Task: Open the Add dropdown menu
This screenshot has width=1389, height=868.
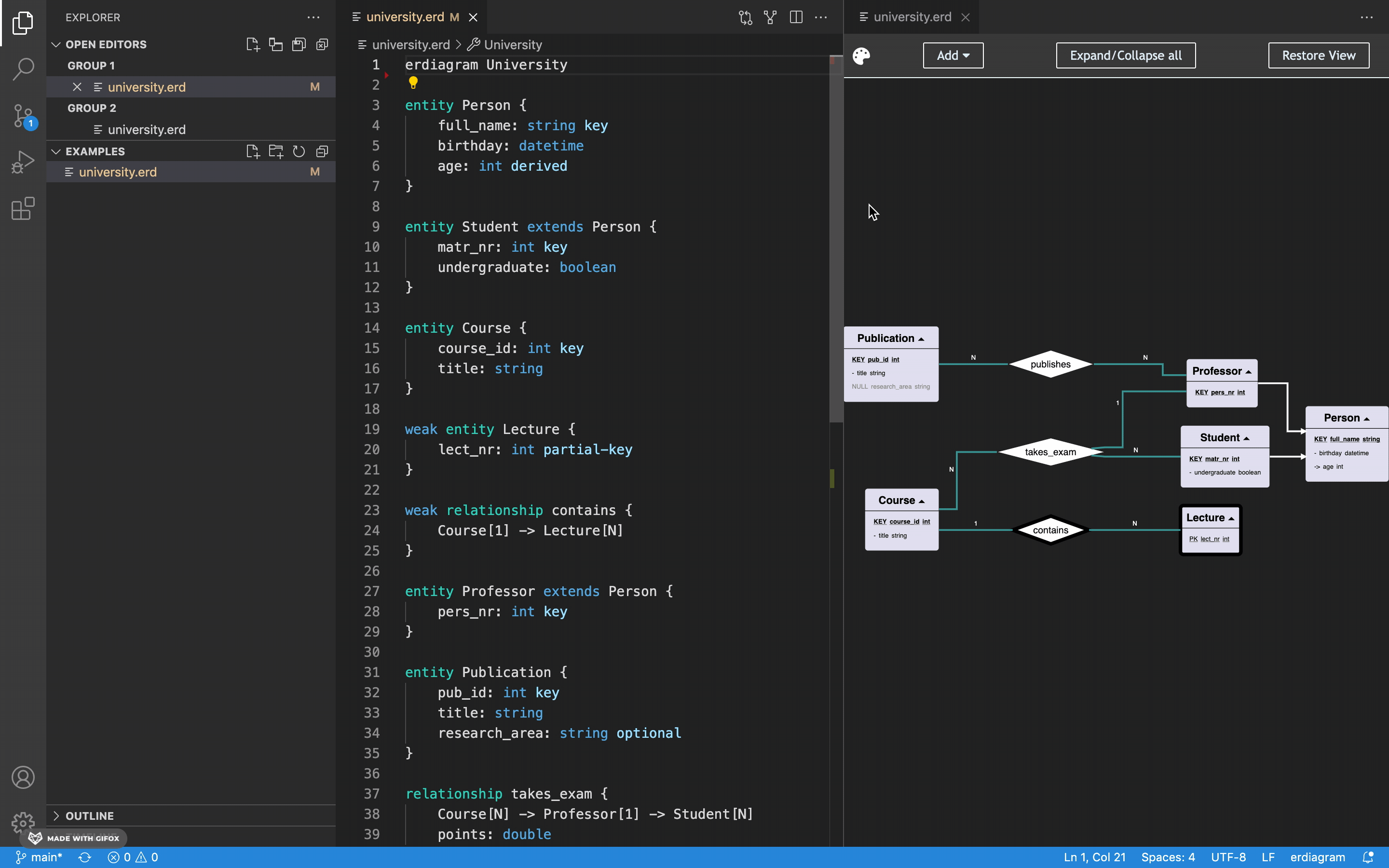Action: [953, 55]
